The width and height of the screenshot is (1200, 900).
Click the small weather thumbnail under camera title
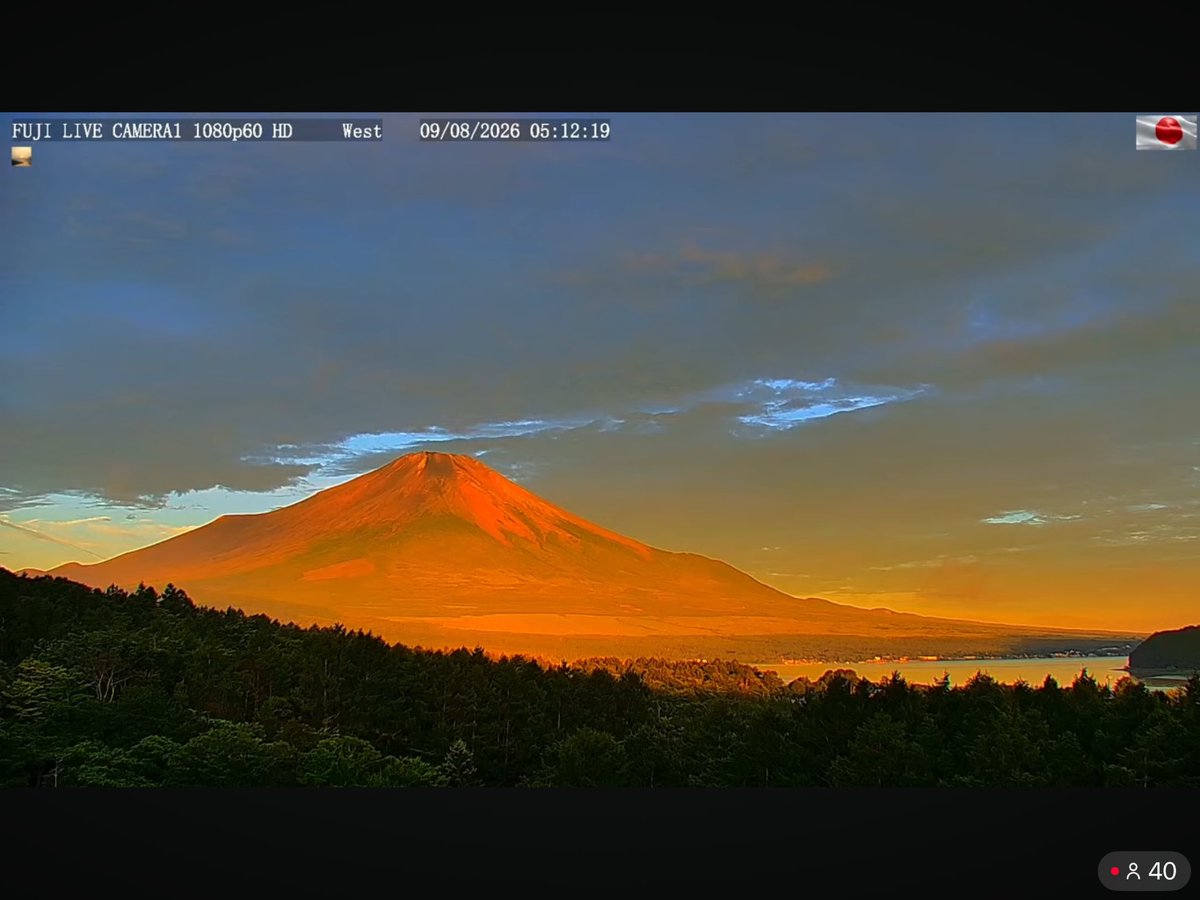point(21,156)
